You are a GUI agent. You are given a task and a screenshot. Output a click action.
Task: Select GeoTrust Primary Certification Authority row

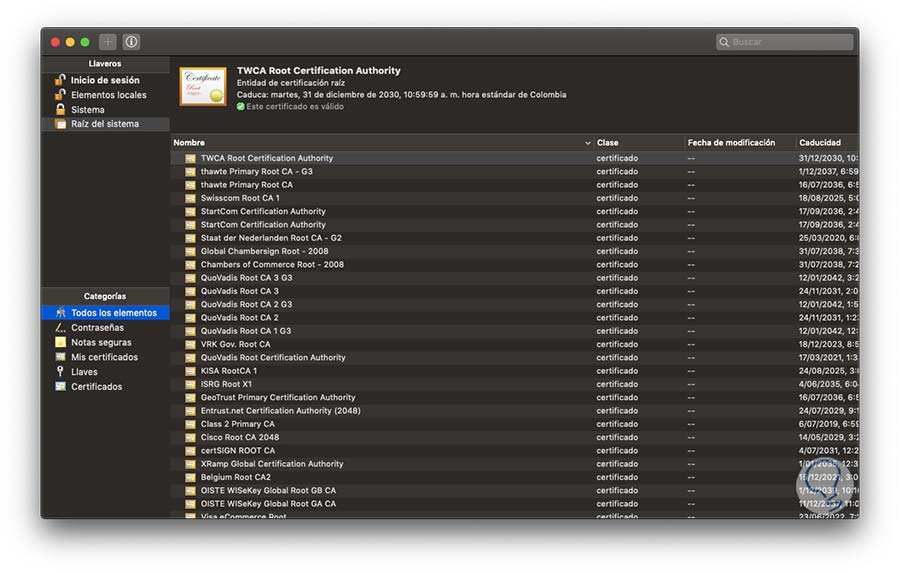tap(515, 397)
